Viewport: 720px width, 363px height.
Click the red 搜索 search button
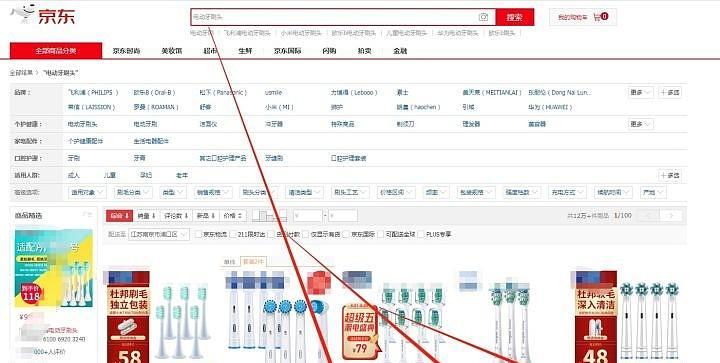pos(515,17)
